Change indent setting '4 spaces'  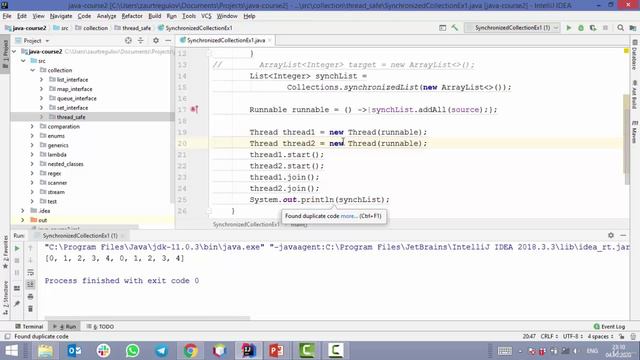click(600, 336)
